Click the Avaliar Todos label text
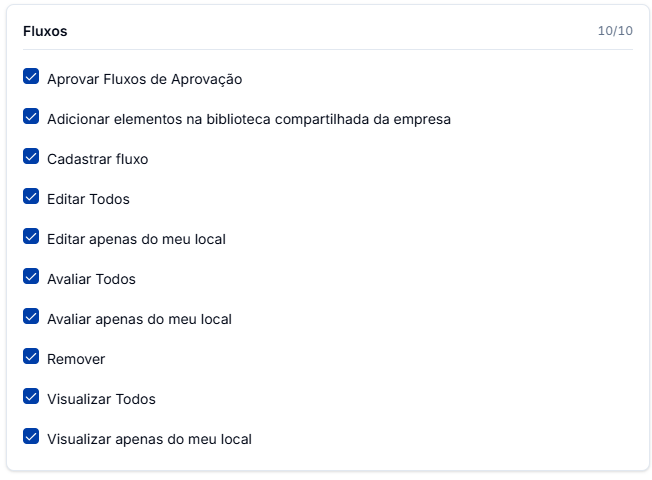The image size is (652, 480). [x=91, y=279]
